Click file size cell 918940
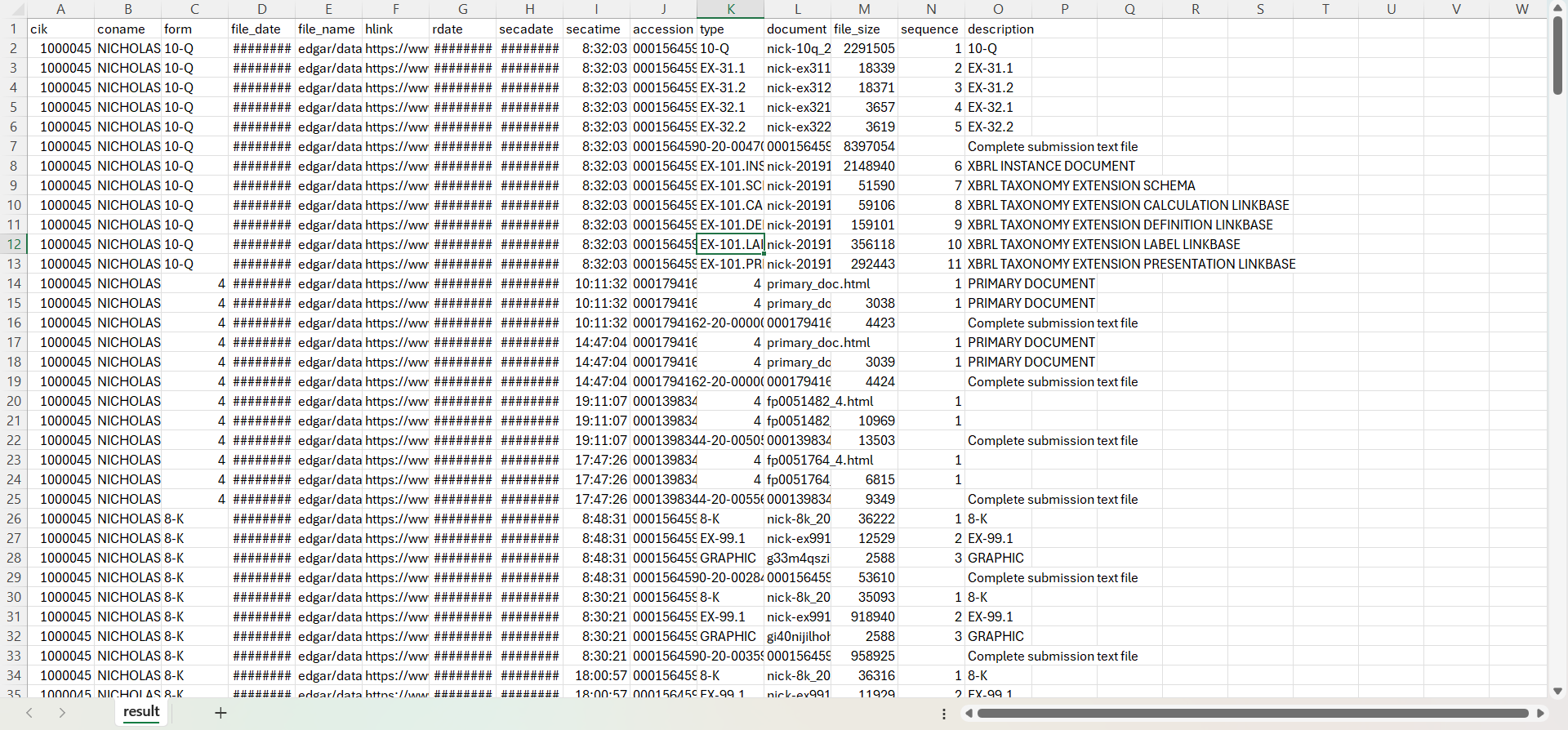Viewport: 1568px width, 730px height. (x=864, y=616)
